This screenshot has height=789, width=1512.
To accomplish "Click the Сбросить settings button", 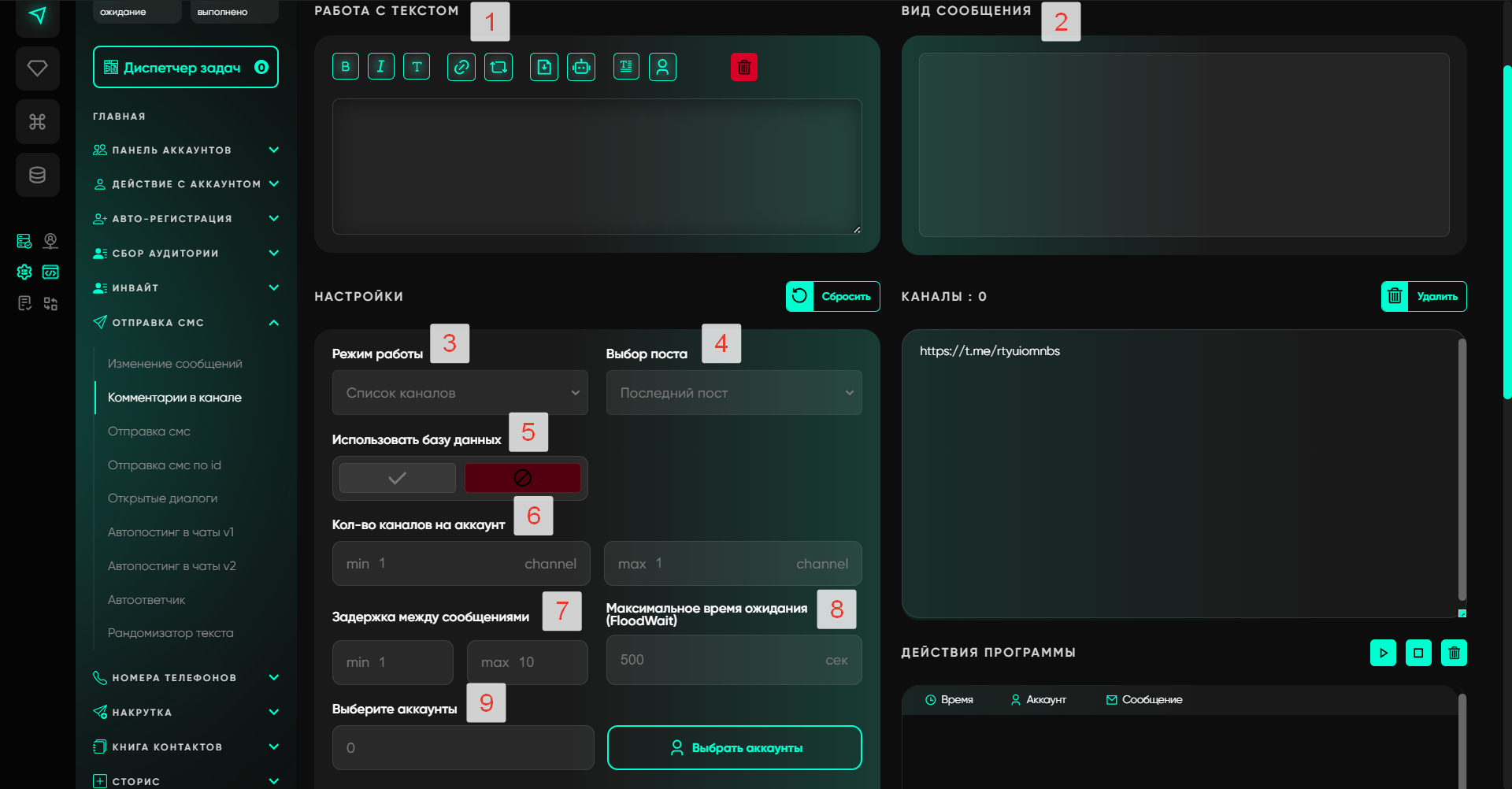I will (832, 297).
